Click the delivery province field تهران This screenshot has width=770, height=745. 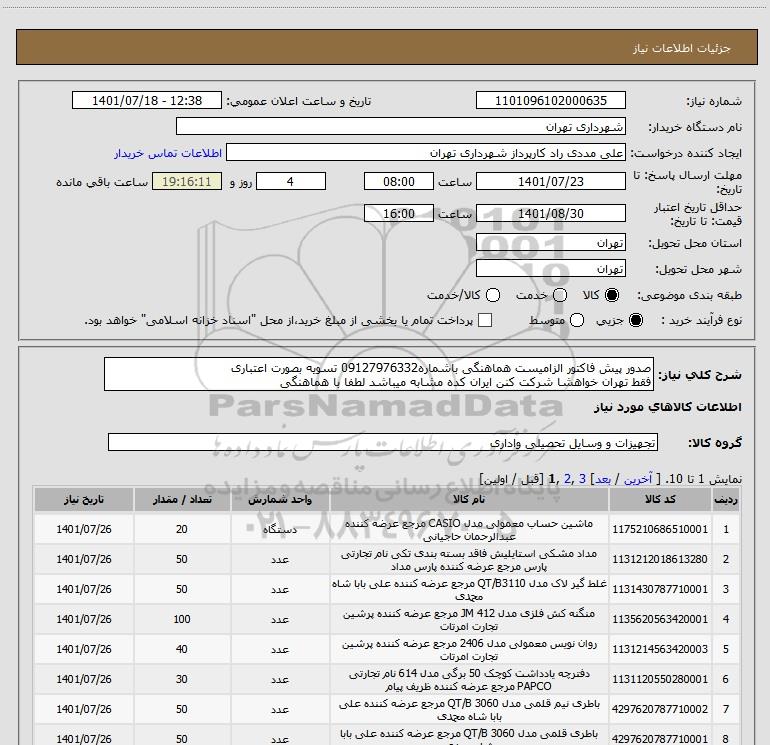[550, 243]
